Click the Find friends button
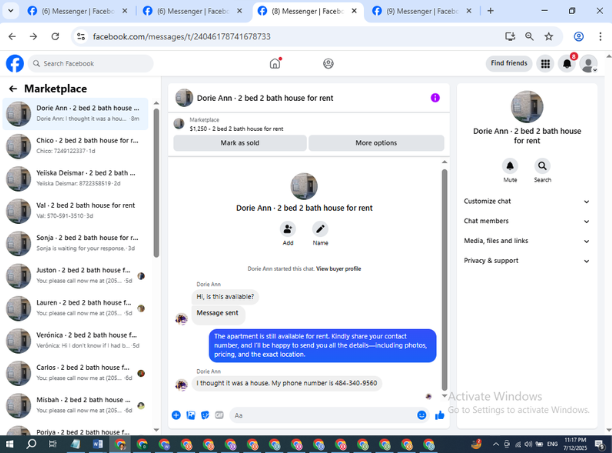Image resolution: width=612 pixels, height=453 pixels. 509,63
